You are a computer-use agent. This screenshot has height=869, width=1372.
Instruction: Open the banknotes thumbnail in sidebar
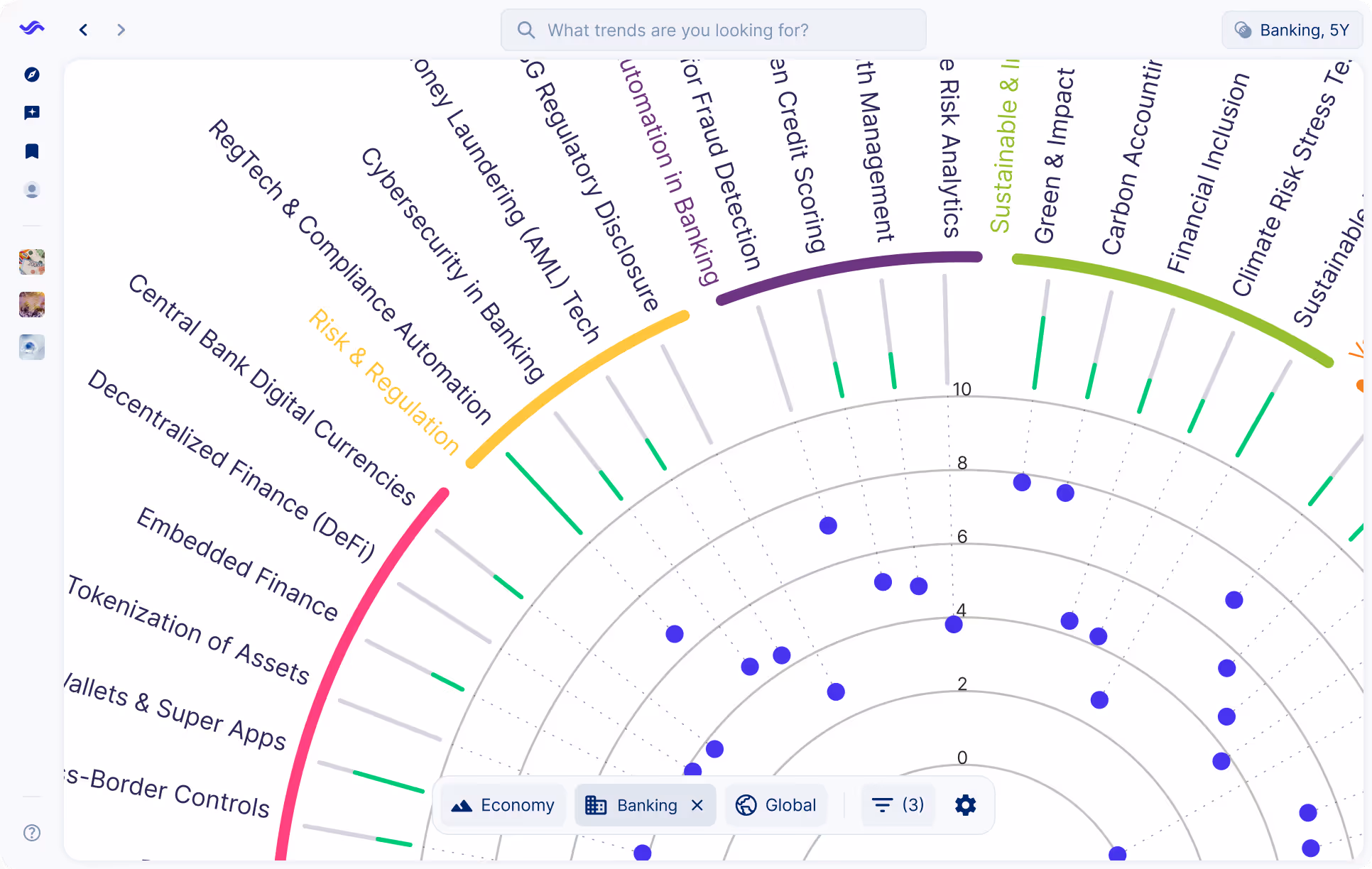(32, 262)
